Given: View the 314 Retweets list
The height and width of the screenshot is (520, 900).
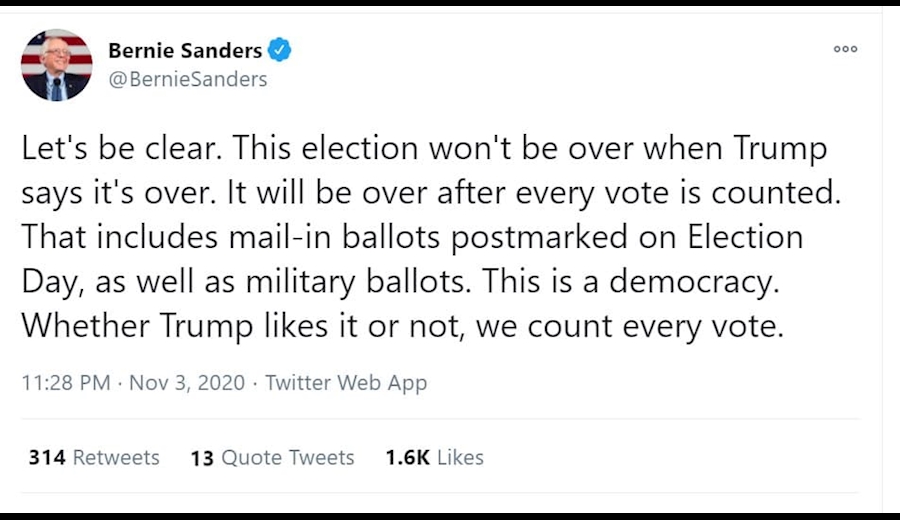Looking at the screenshot, I should [x=94, y=457].
